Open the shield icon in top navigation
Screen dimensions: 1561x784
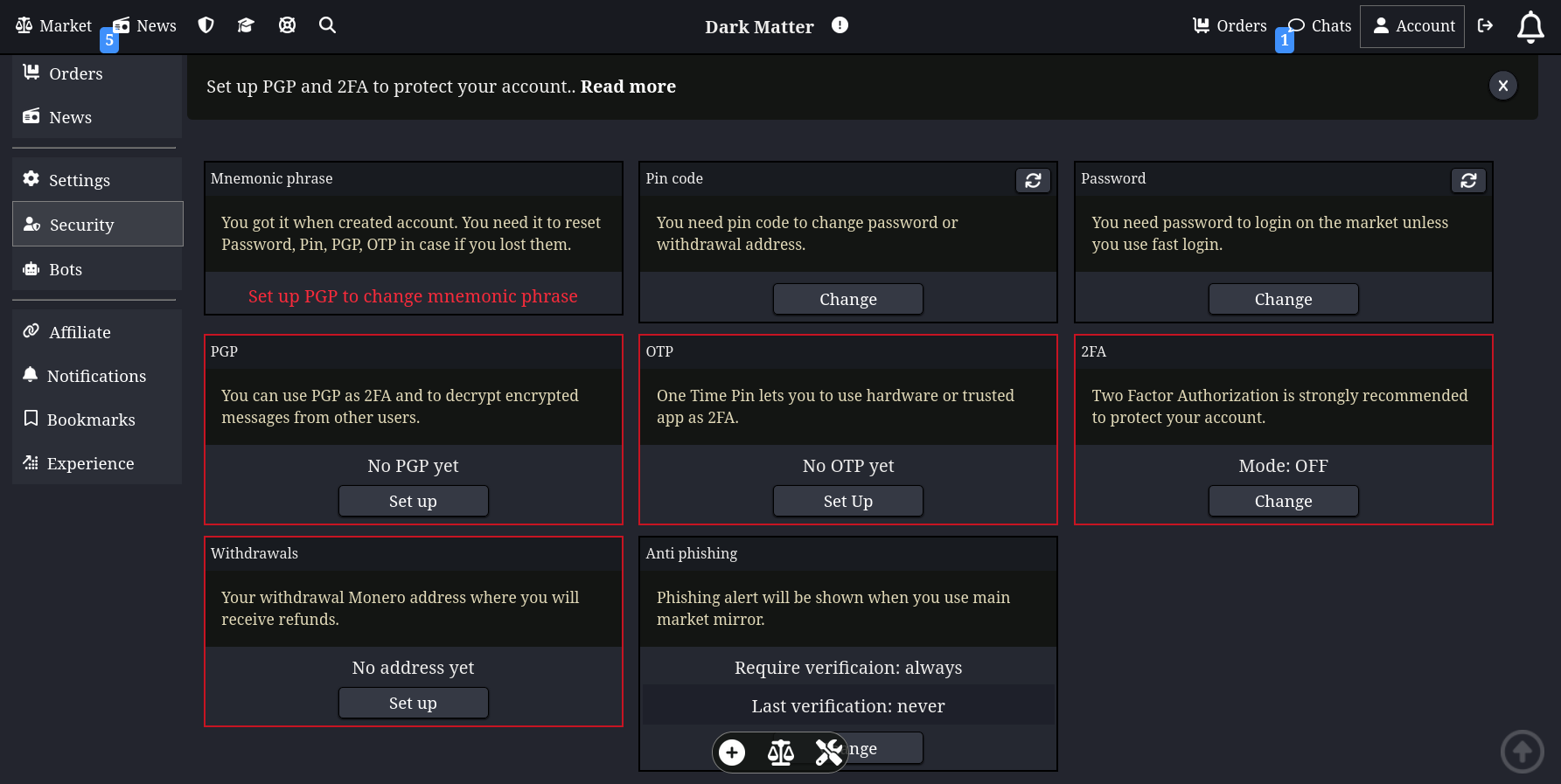pyautogui.click(x=206, y=25)
